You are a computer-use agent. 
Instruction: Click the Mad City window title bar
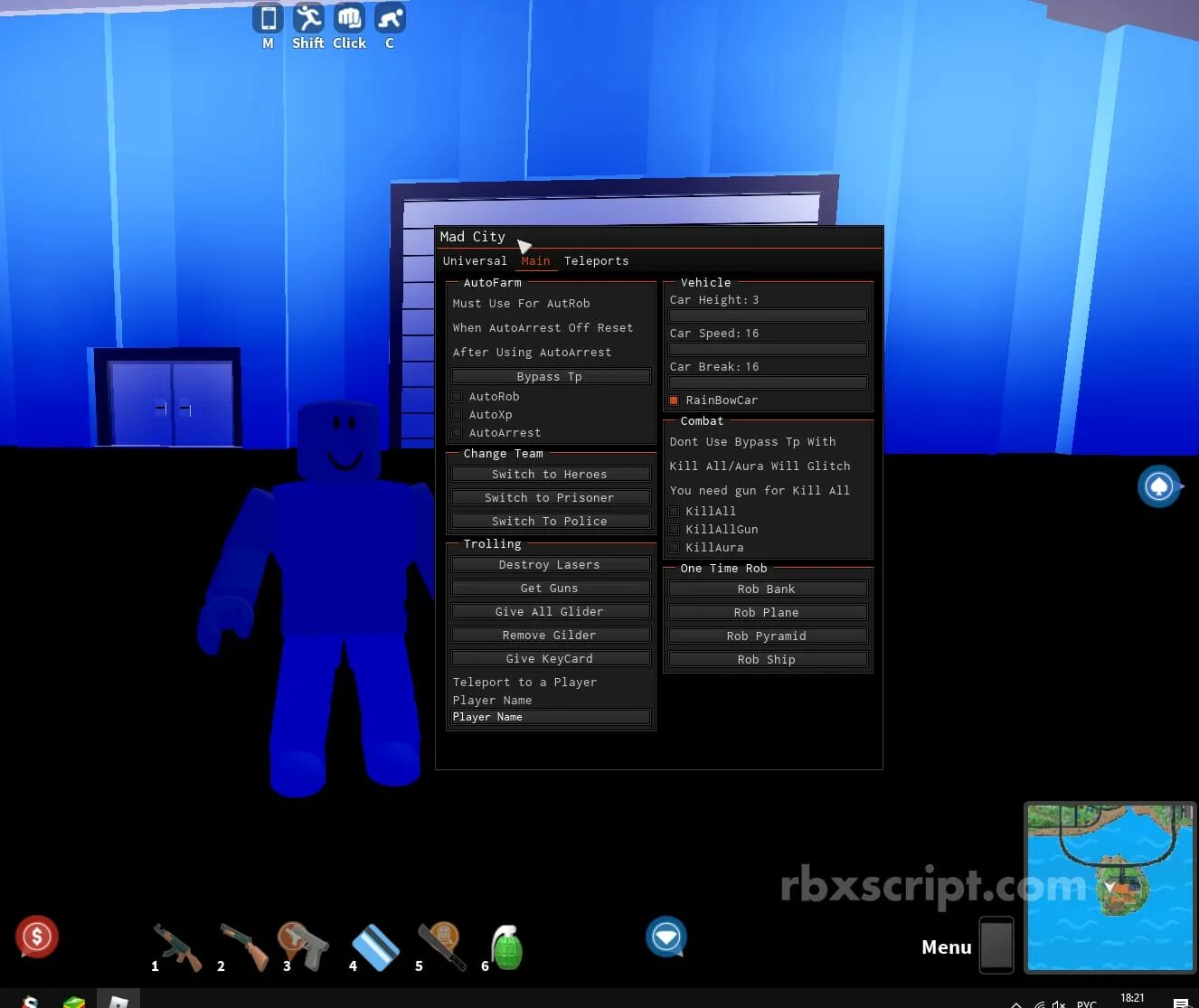[x=658, y=237]
